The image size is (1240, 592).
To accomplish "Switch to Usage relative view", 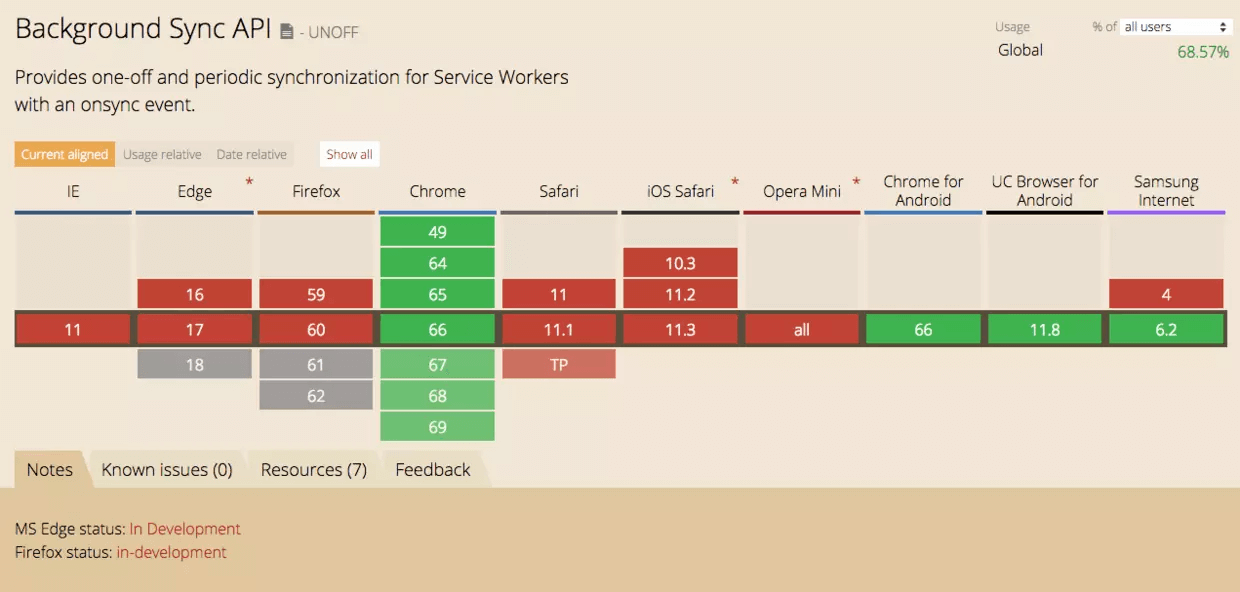I will [x=162, y=154].
